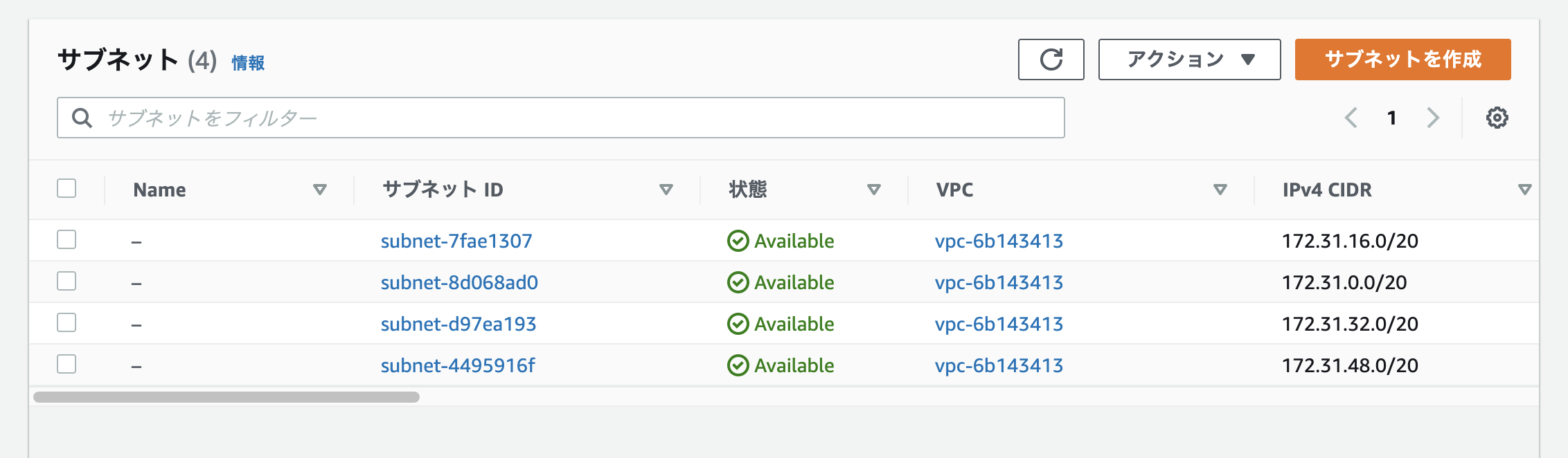
Task: Open the VPC column filter dropdown
Action: click(1220, 189)
